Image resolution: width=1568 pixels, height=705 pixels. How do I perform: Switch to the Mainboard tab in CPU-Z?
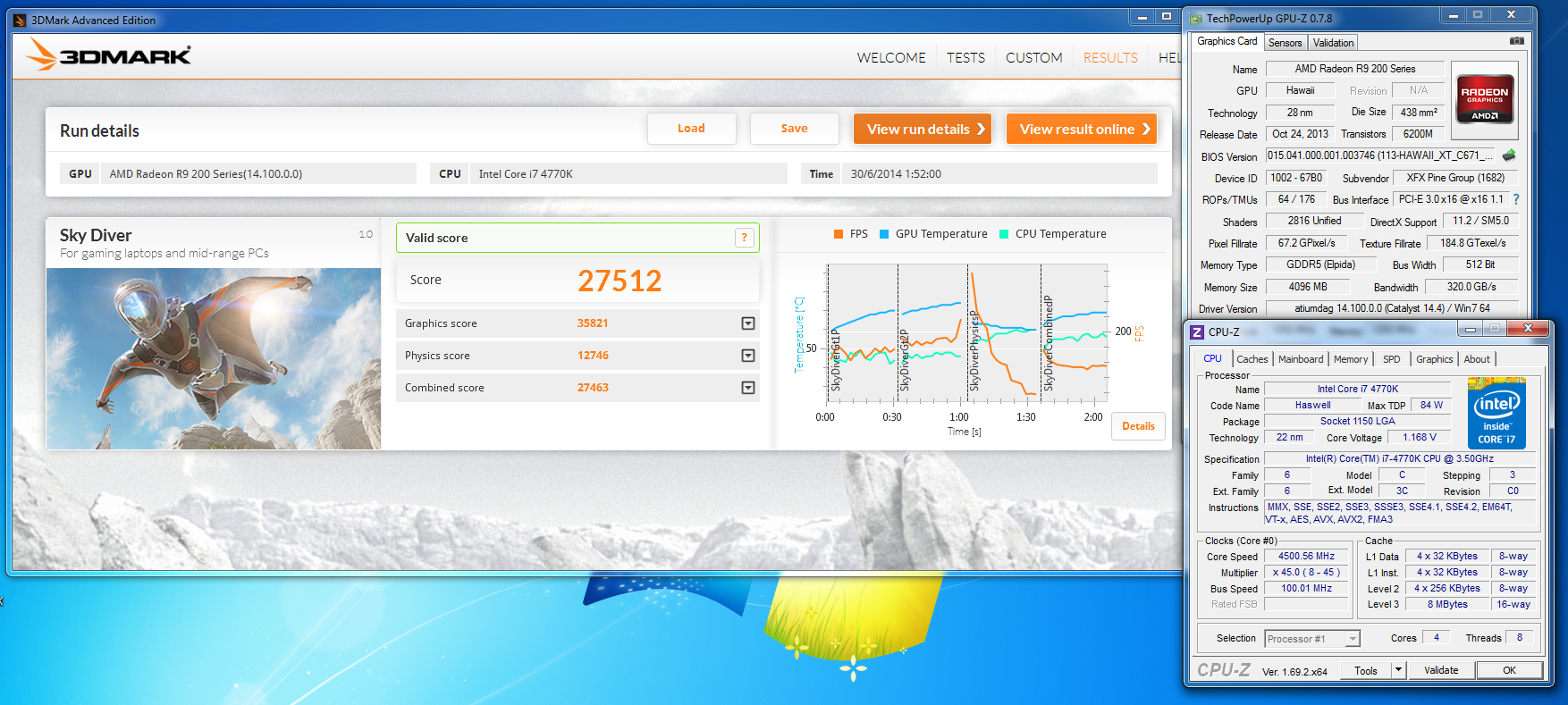click(x=1301, y=359)
